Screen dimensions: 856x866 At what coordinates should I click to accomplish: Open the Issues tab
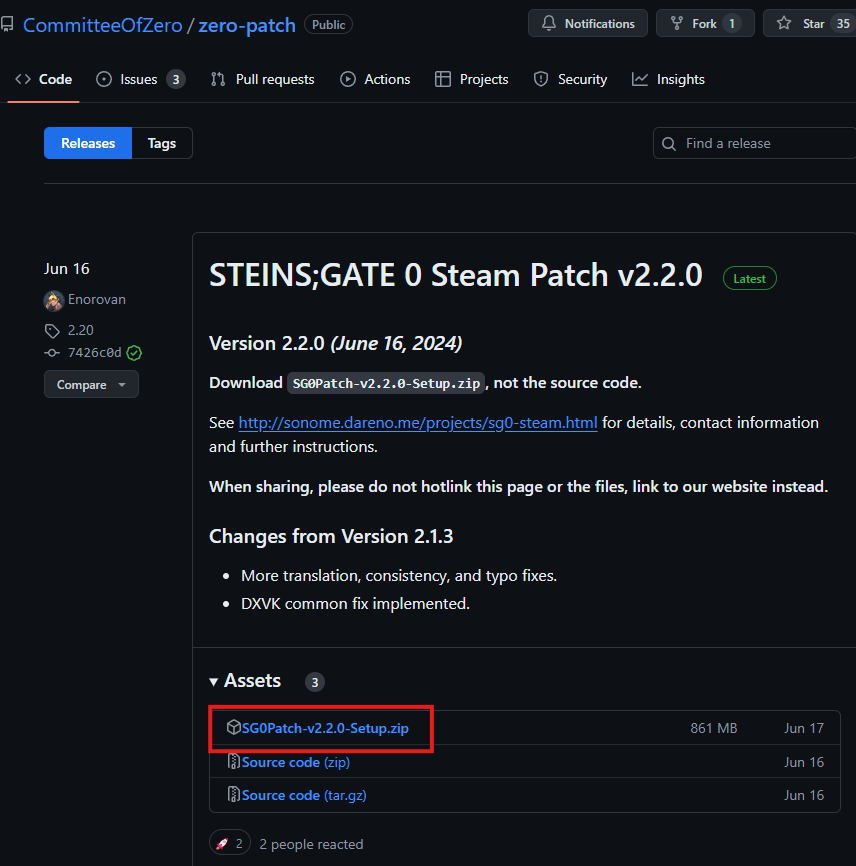click(x=140, y=80)
